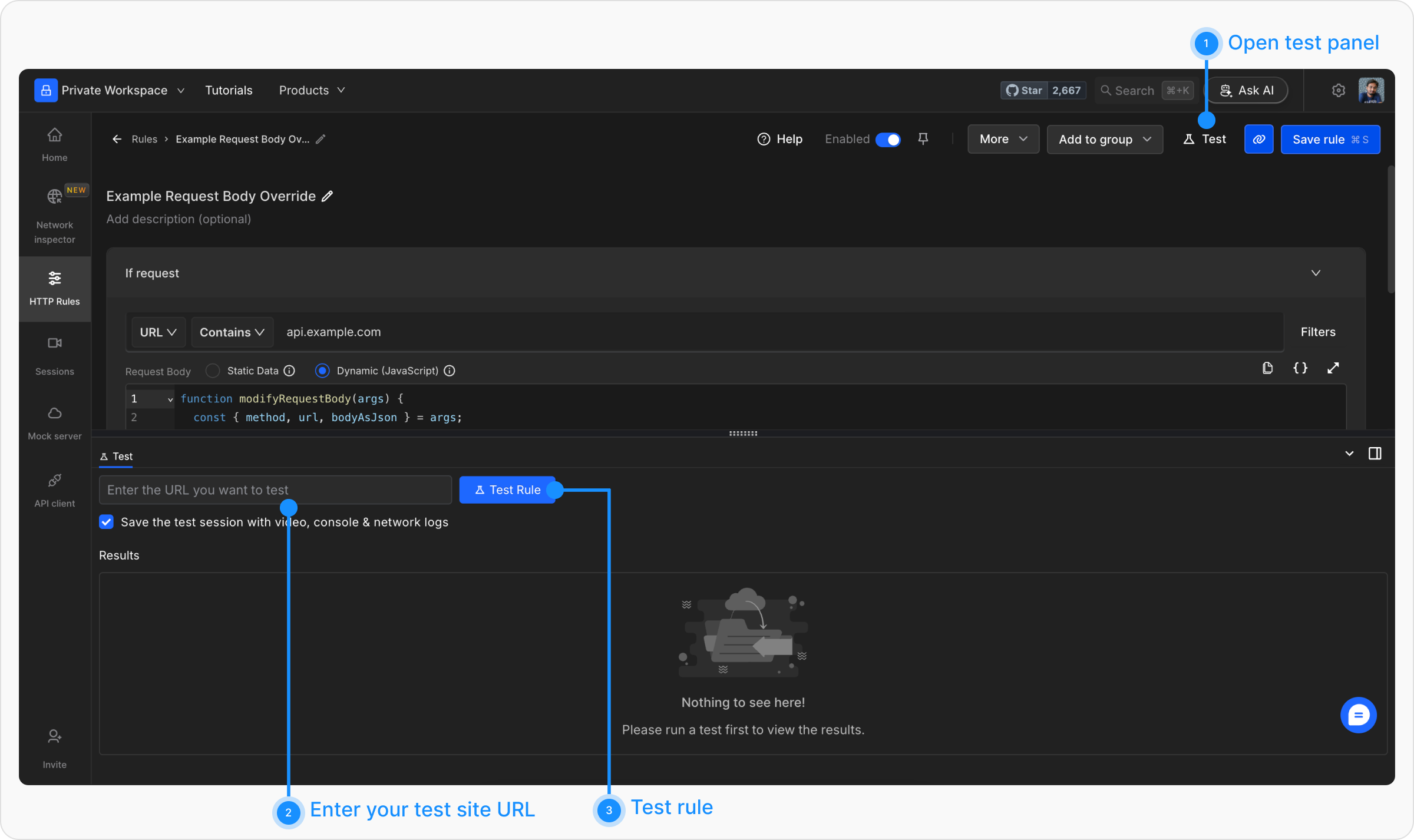Image resolution: width=1414 pixels, height=840 pixels.
Task: Open the support chat bubble
Action: tap(1358, 715)
